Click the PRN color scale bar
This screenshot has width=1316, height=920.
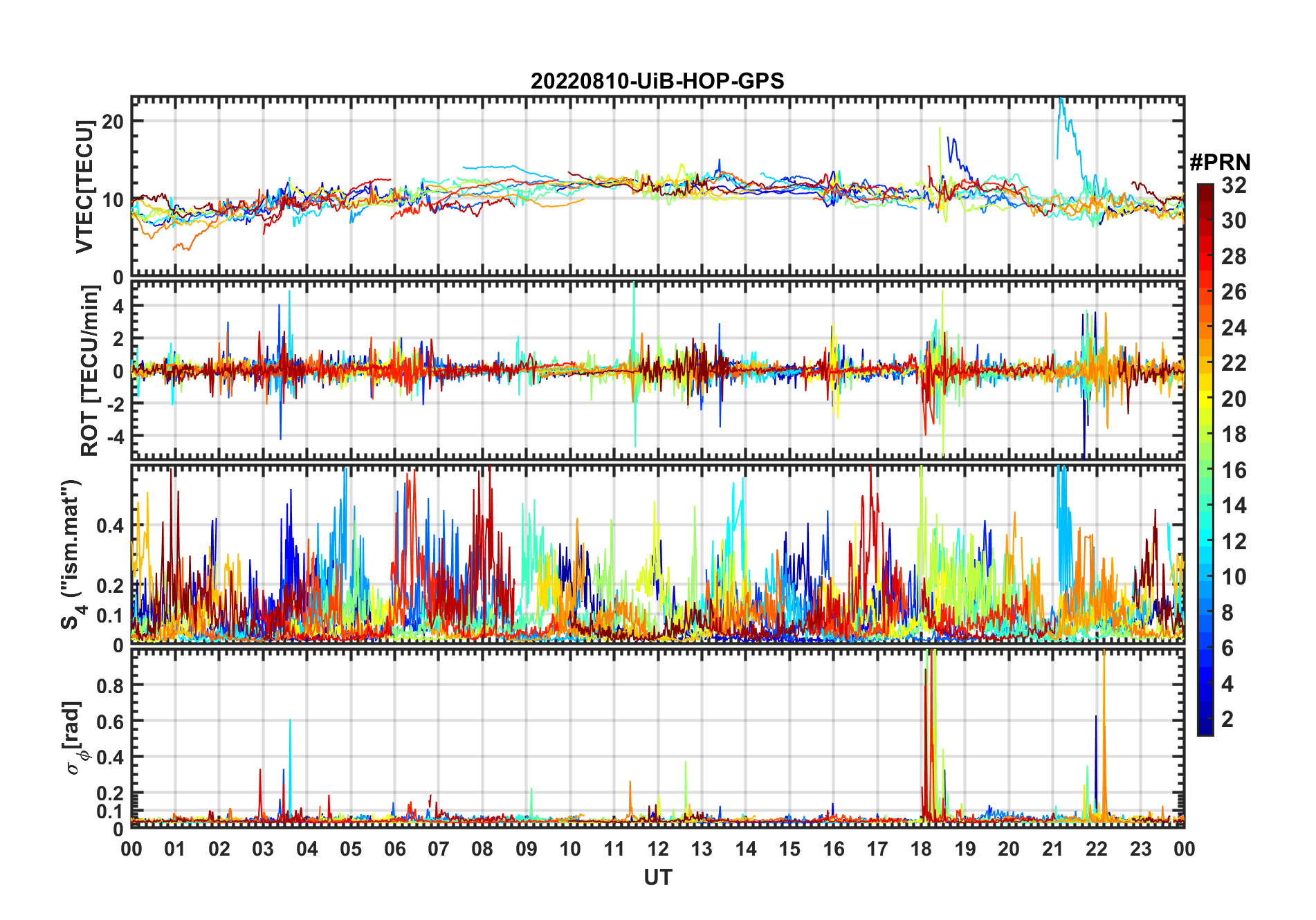[1205, 459]
